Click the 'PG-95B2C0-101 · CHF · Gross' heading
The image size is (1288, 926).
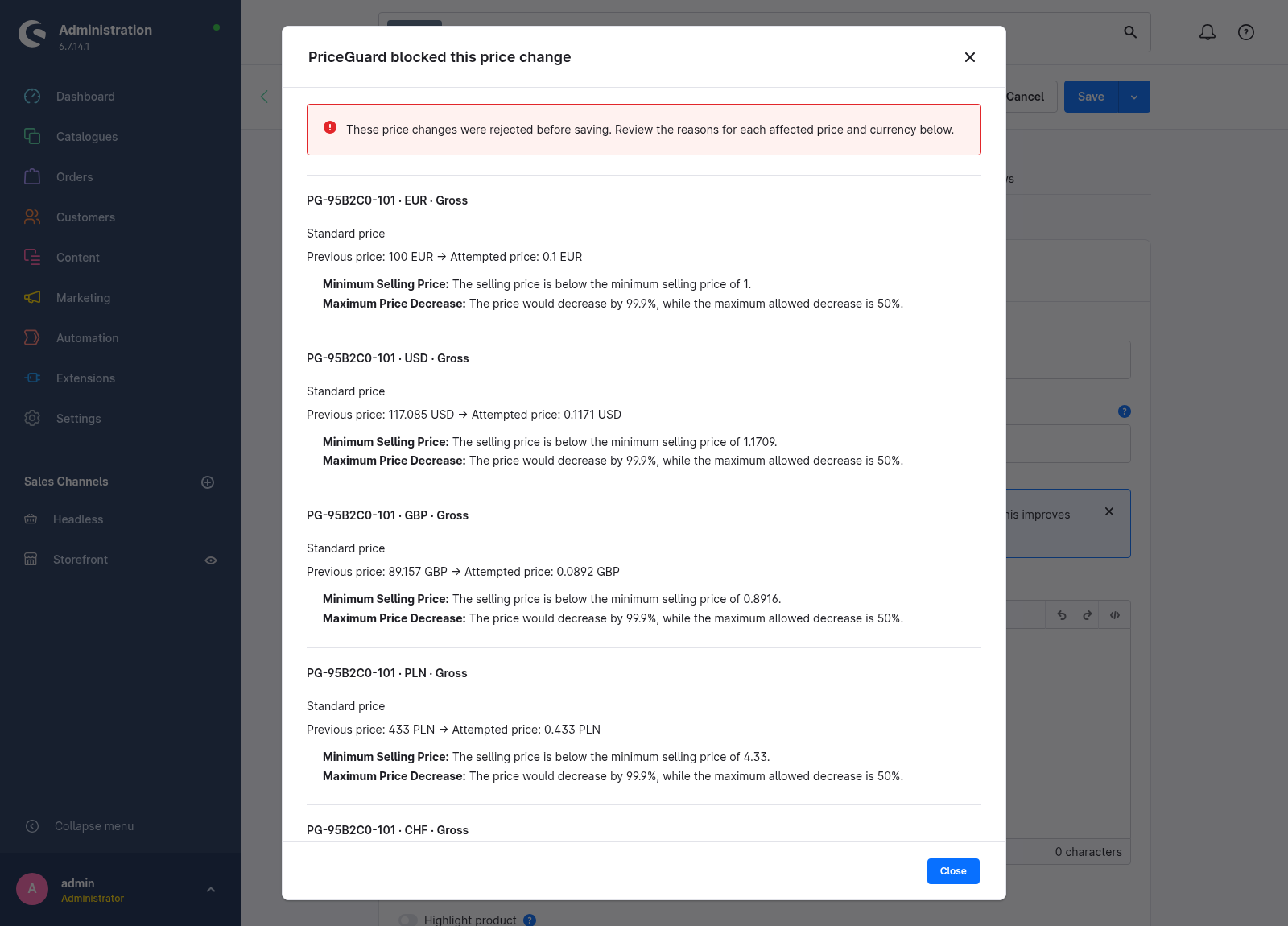click(387, 830)
